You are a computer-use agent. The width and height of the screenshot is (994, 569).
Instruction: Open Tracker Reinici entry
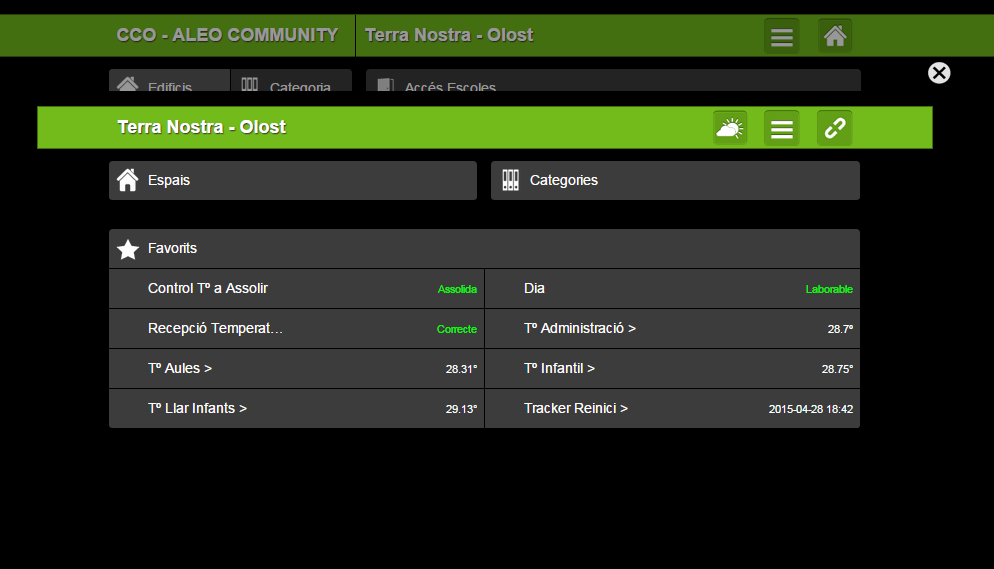(x=672, y=409)
